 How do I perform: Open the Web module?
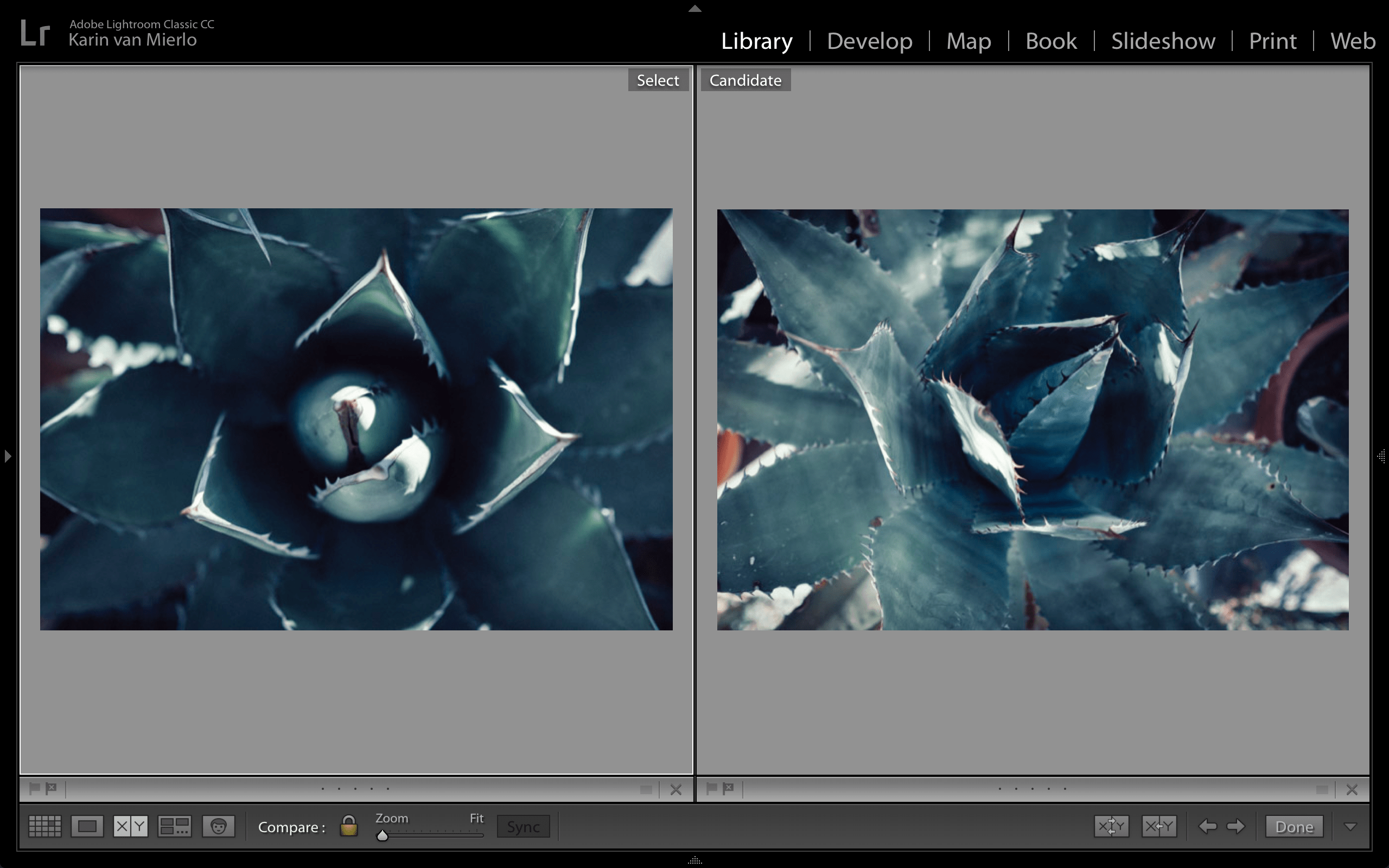tap(1353, 41)
